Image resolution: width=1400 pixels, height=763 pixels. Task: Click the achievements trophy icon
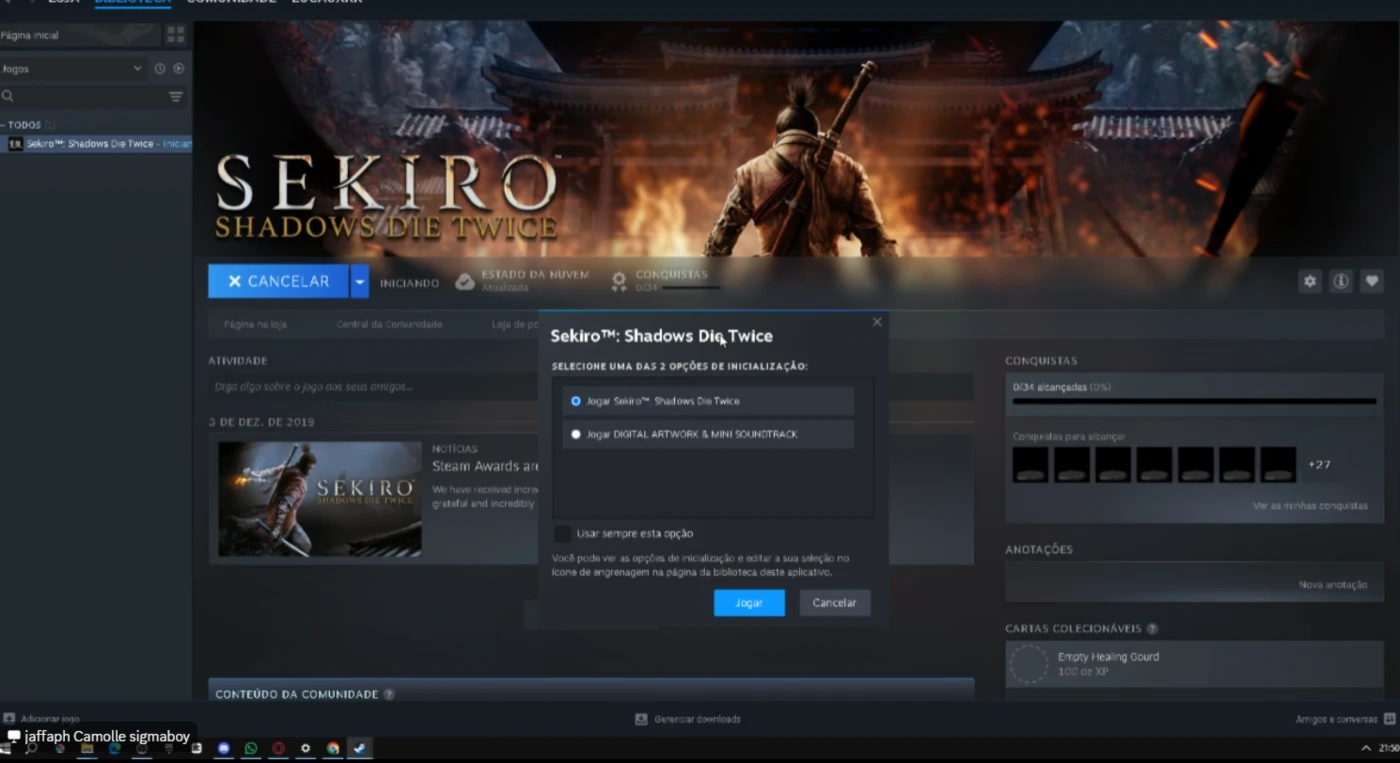click(x=619, y=281)
